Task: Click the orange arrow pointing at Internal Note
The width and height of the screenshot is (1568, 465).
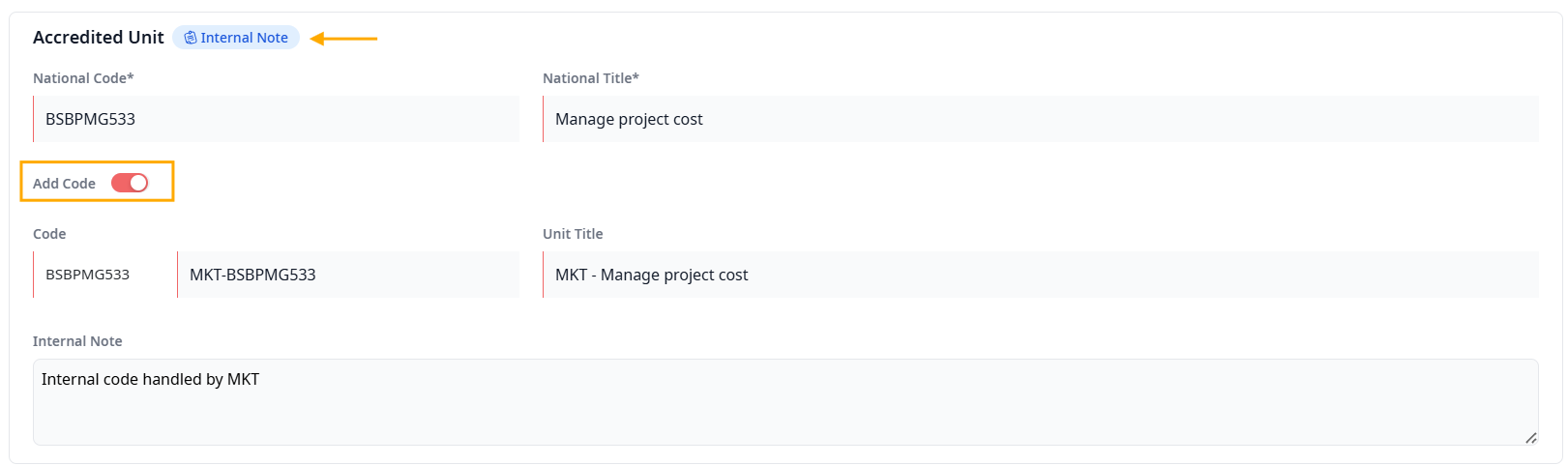Action: tap(343, 39)
